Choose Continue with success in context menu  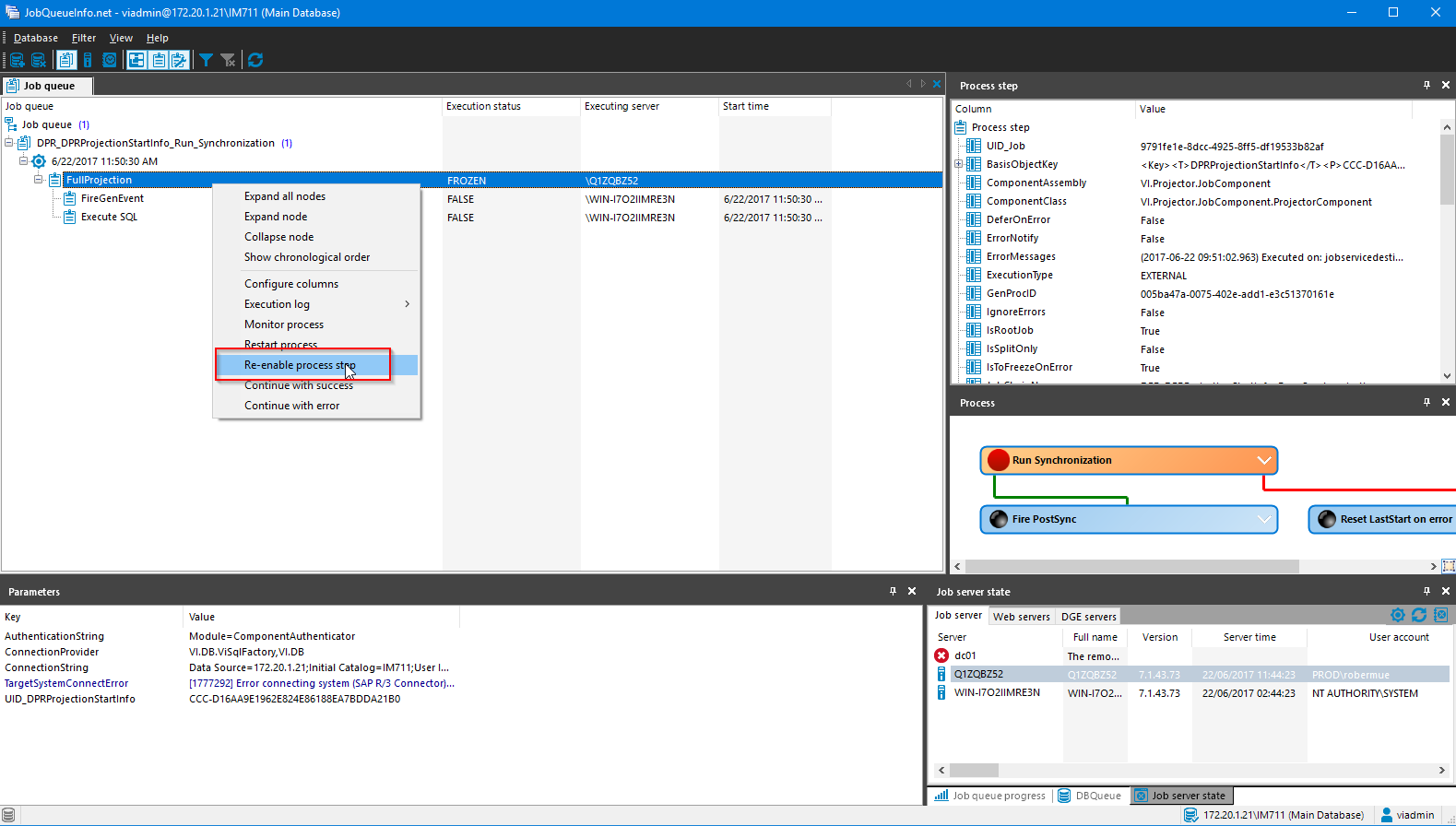(298, 386)
